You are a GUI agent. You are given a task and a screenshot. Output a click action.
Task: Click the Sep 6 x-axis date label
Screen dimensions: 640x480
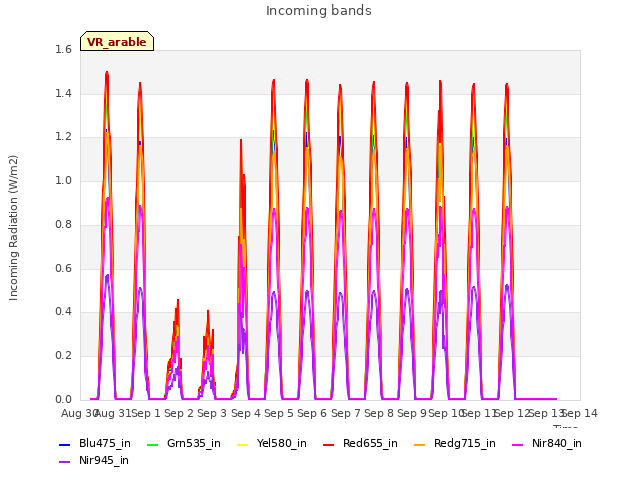pos(312,413)
